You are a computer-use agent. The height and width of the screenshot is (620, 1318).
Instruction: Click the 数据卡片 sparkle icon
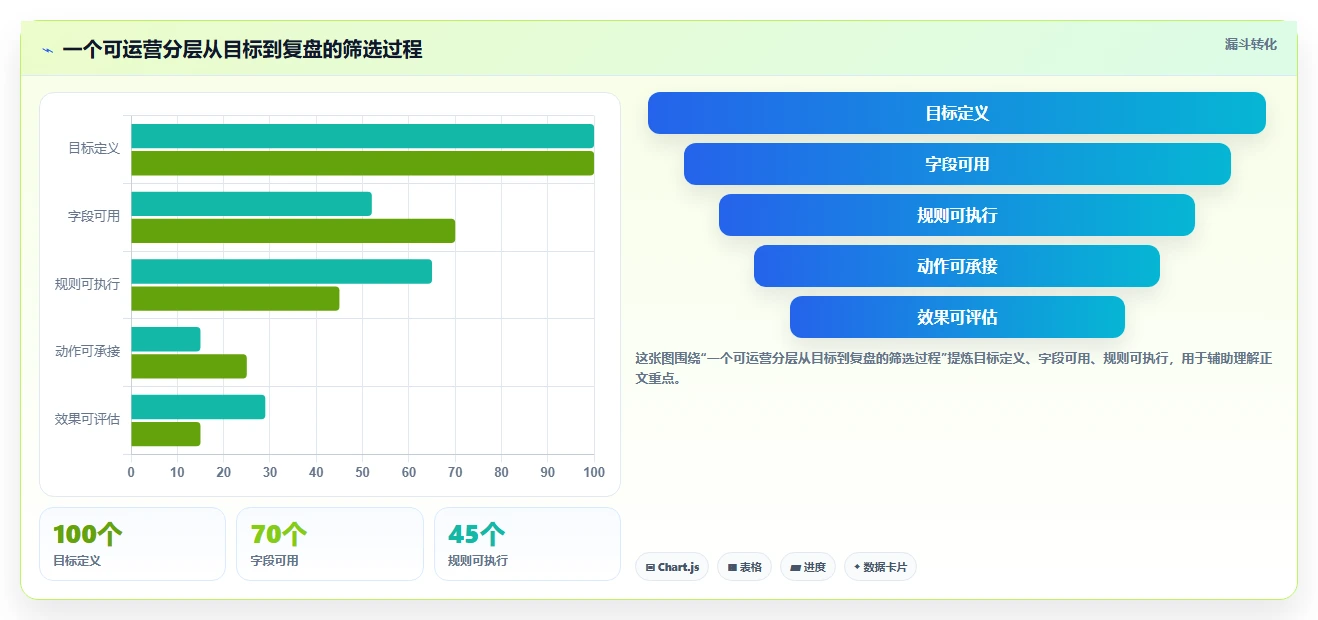click(x=857, y=567)
